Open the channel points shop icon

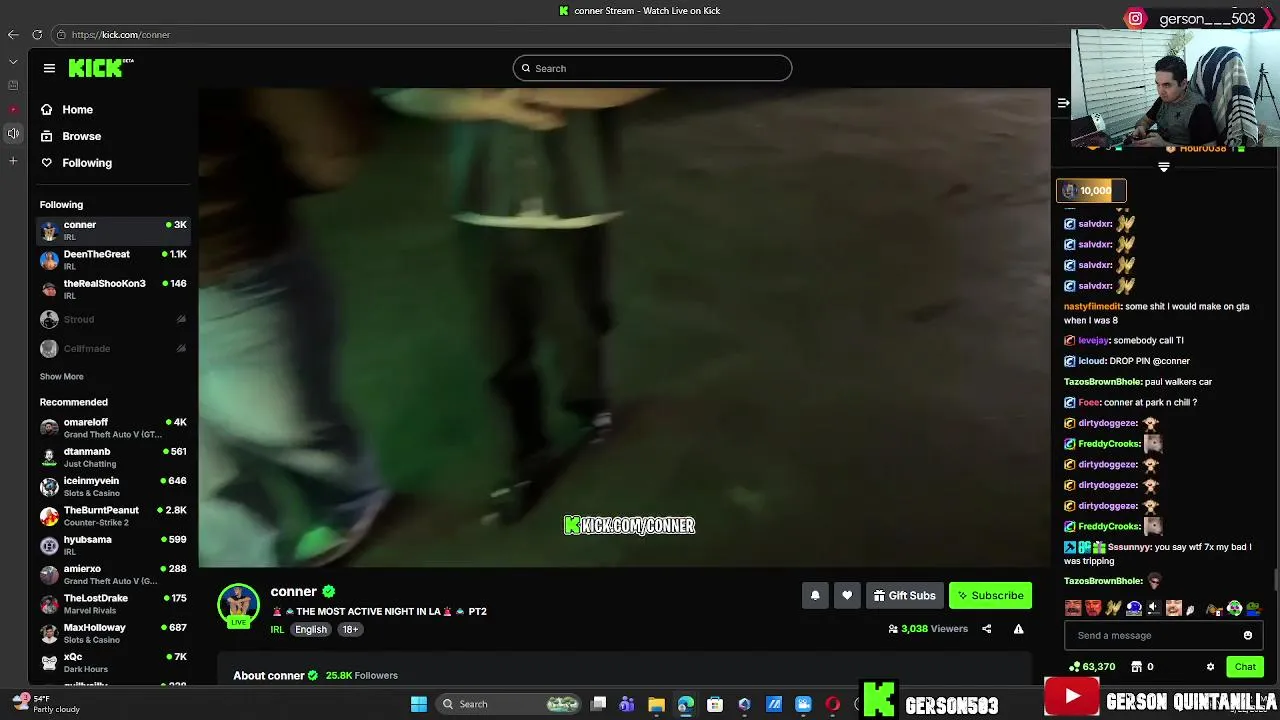(1136, 667)
